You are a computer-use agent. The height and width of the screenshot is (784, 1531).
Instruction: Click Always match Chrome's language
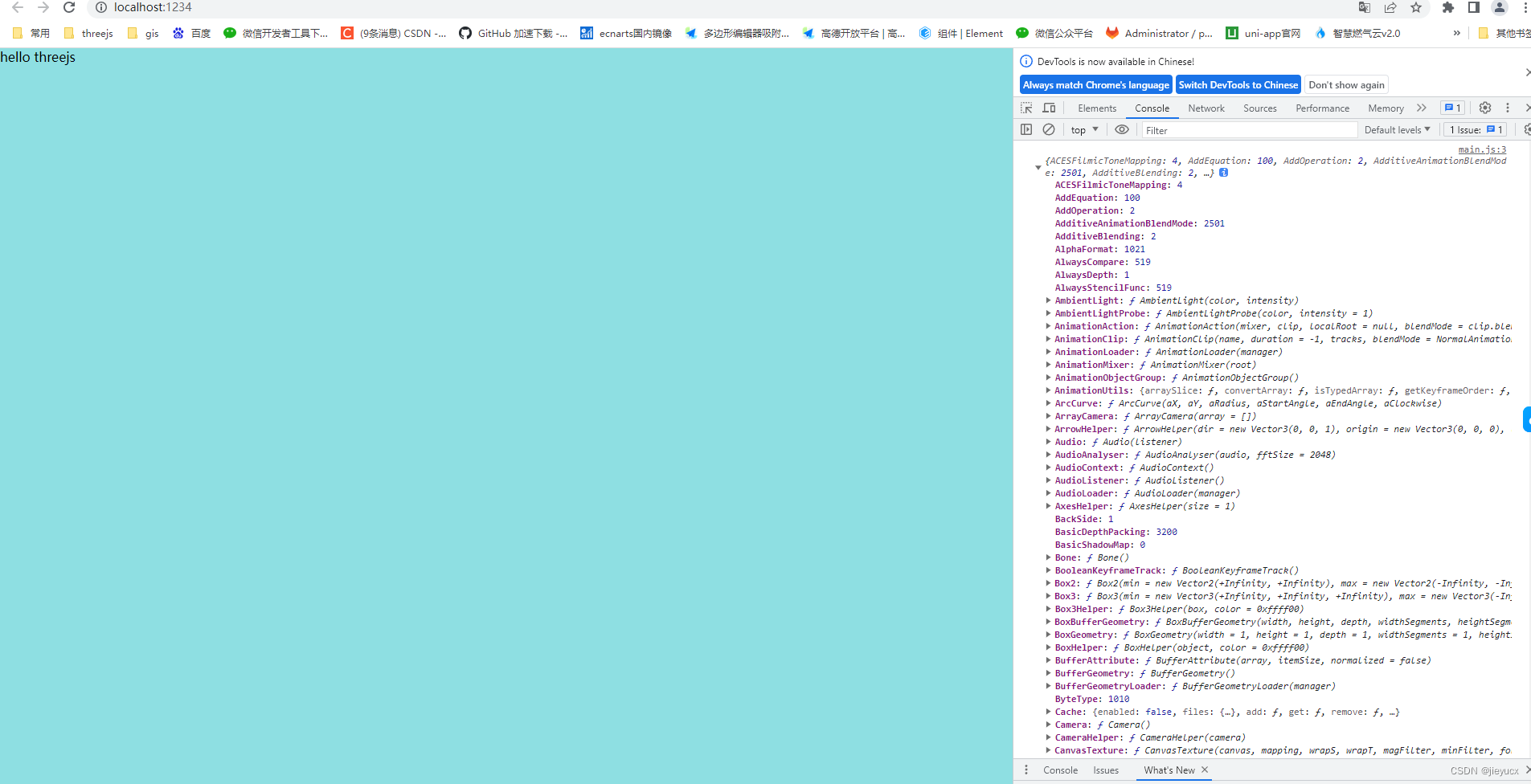[1095, 84]
